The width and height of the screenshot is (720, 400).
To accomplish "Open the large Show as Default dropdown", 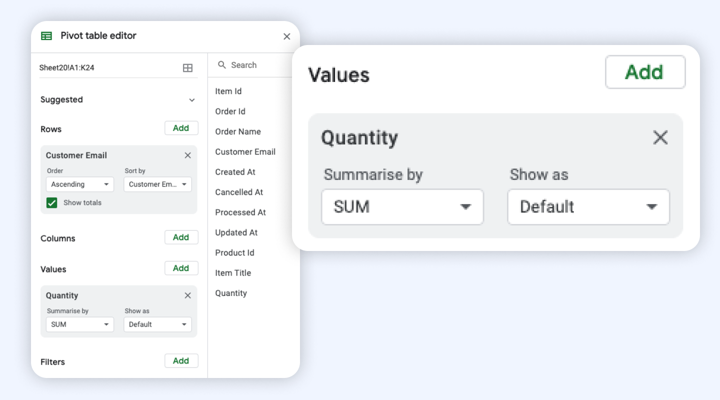I will tap(588, 207).
